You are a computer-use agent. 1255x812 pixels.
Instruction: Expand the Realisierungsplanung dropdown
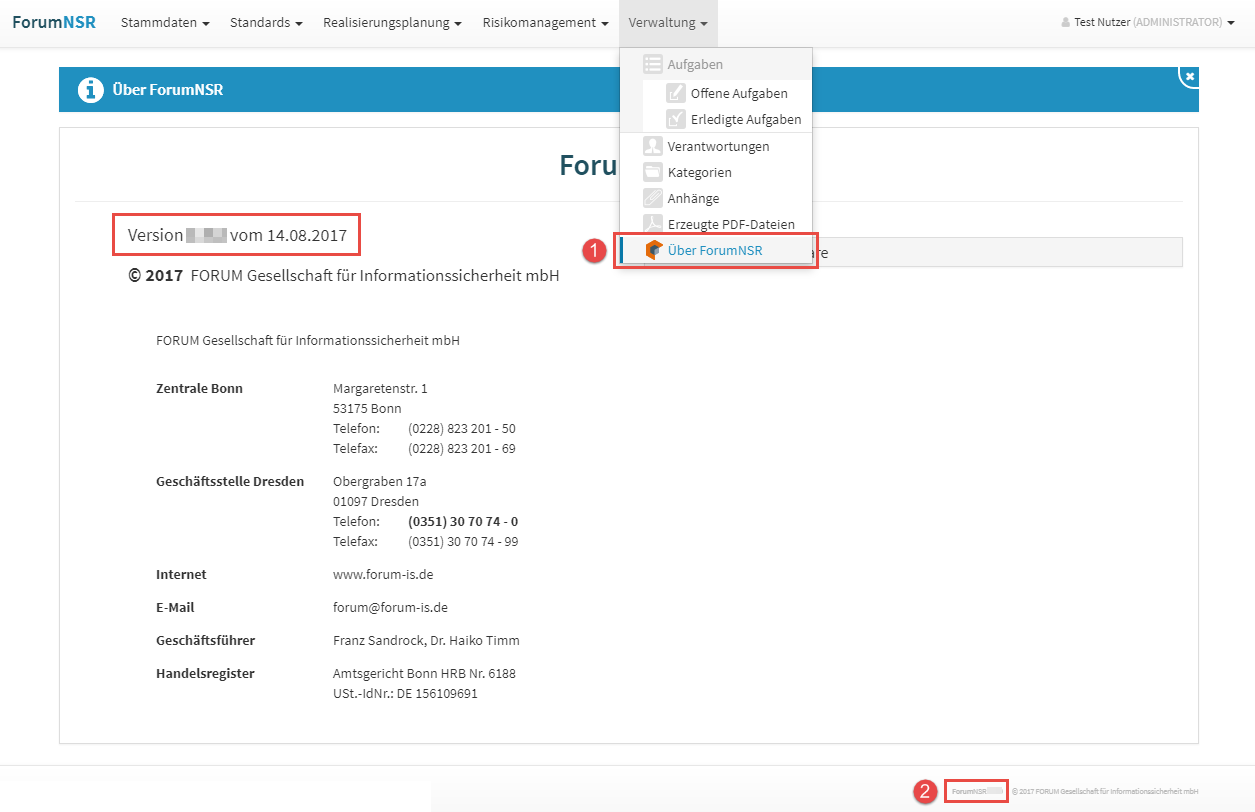pyautogui.click(x=392, y=22)
